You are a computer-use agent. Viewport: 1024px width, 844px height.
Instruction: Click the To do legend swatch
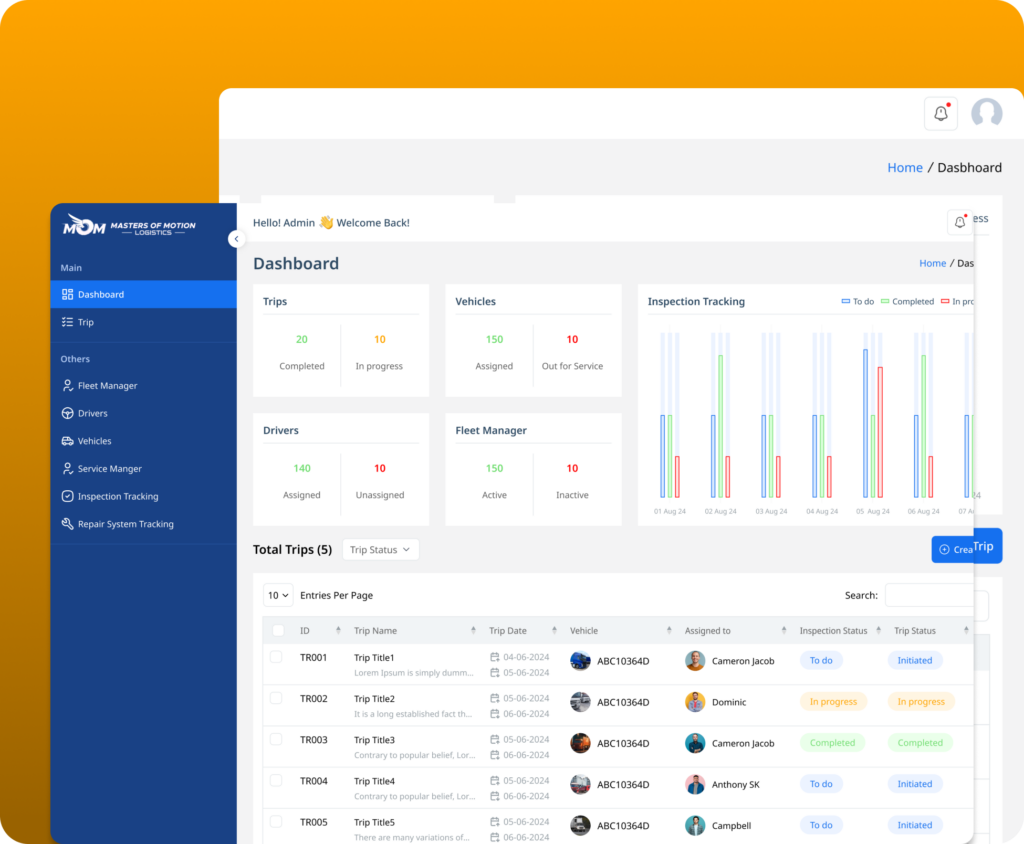(846, 301)
